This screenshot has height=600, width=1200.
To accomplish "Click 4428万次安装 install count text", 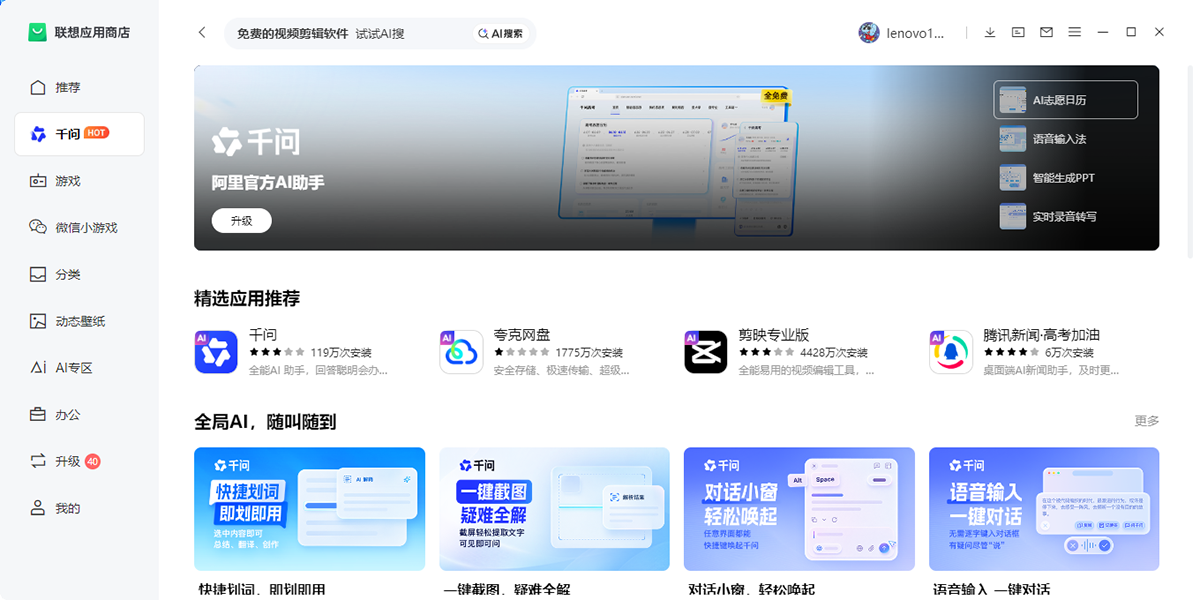I will click(x=834, y=353).
